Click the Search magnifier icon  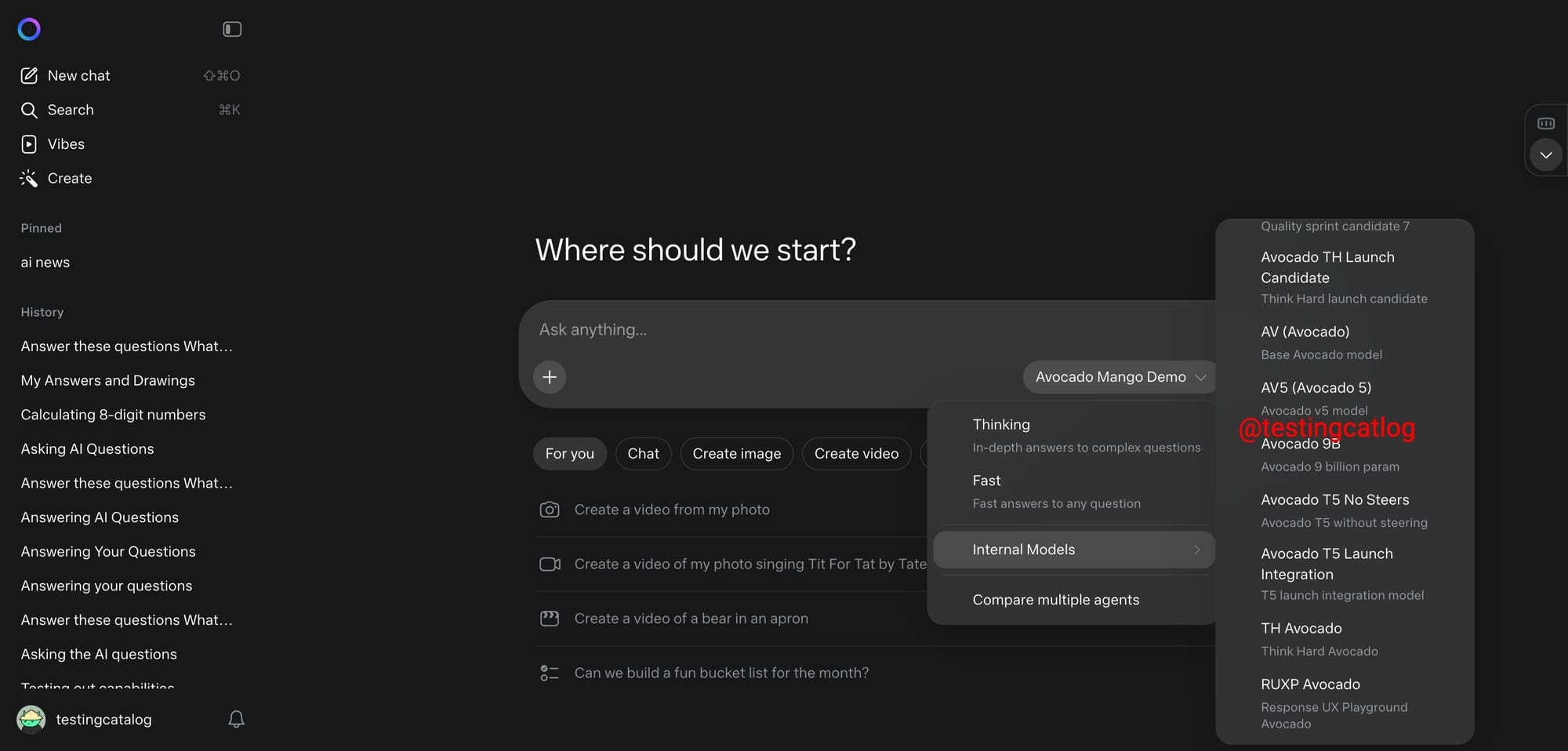click(x=29, y=111)
